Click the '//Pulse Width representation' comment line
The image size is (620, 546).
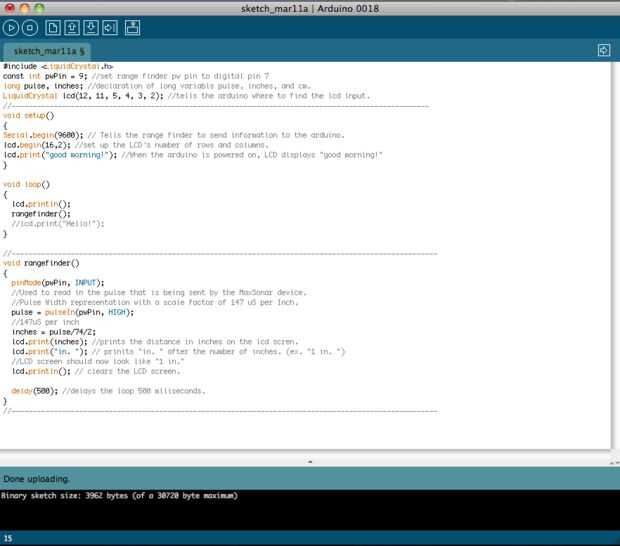[155, 302]
